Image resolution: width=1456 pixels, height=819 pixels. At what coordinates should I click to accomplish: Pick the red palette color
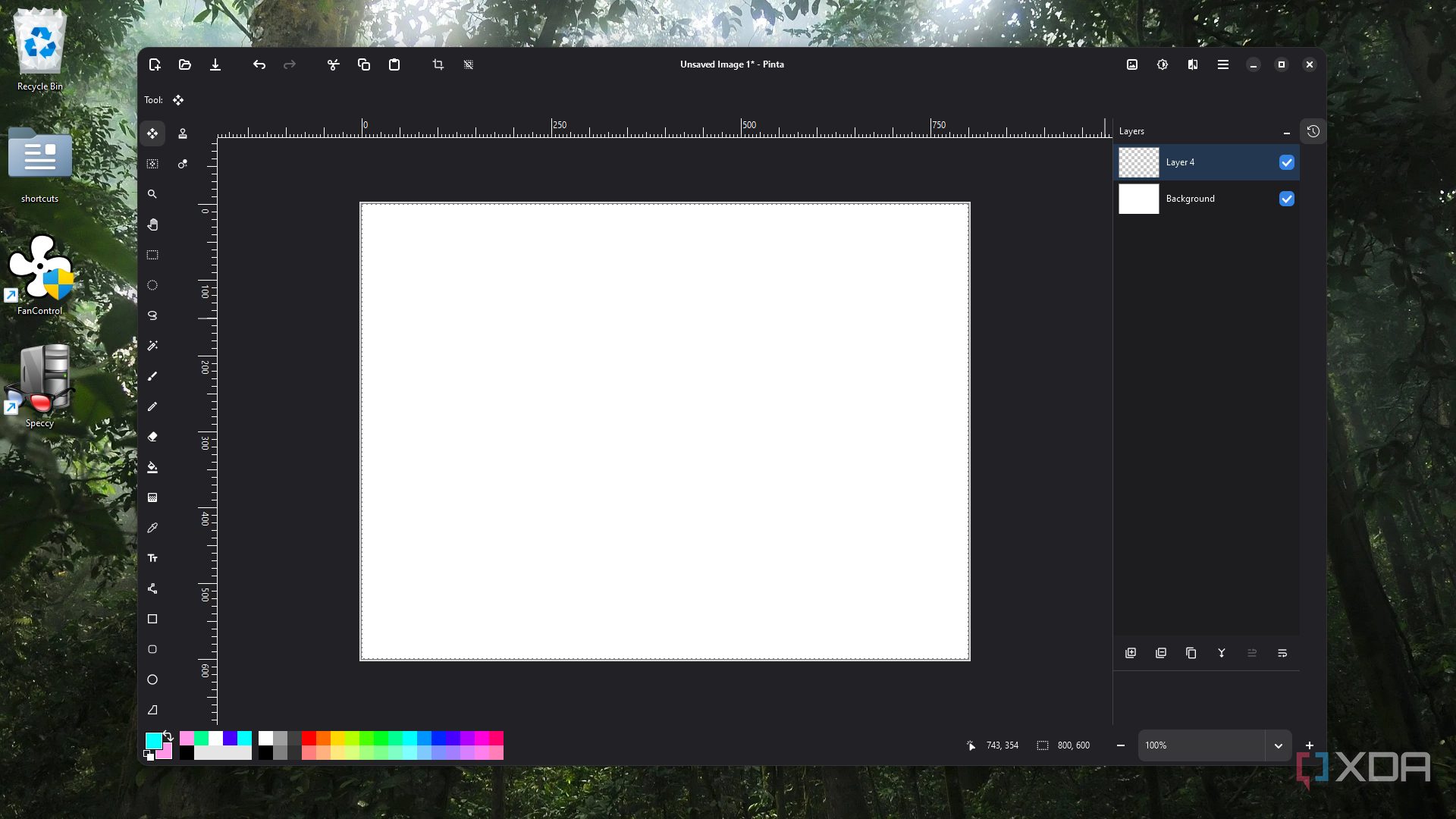[x=309, y=738]
